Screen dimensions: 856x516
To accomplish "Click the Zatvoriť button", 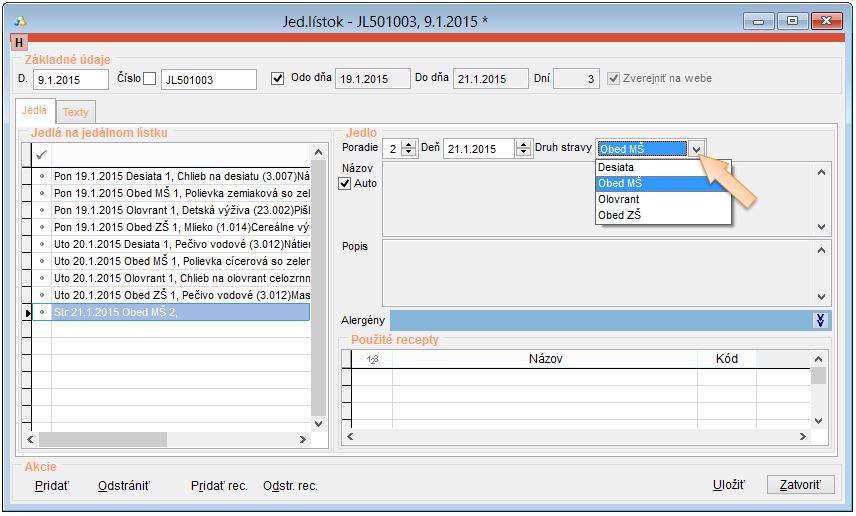I will pyautogui.click(x=800, y=485).
